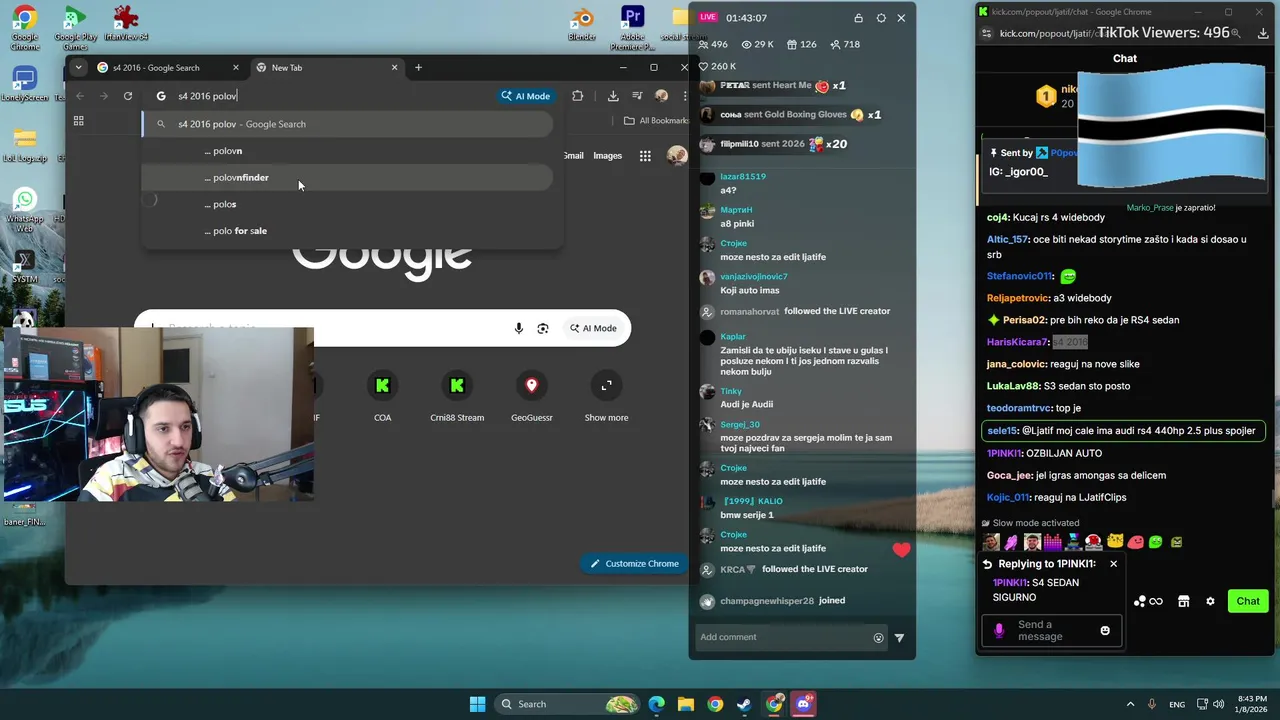Open Chrome three-dot menu
This screenshot has height=720, width=1280.
[x=685, y=96]
